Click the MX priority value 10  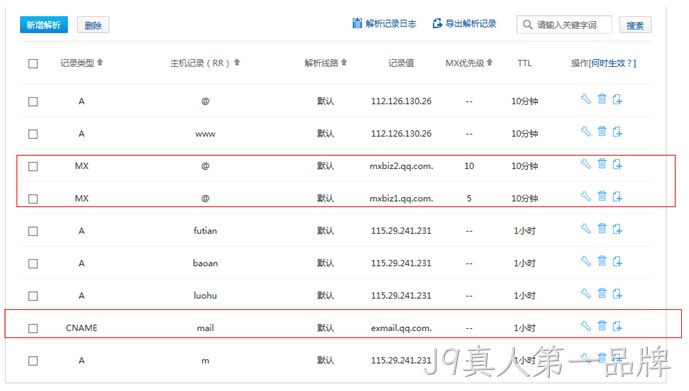click(x=469, y=166)
